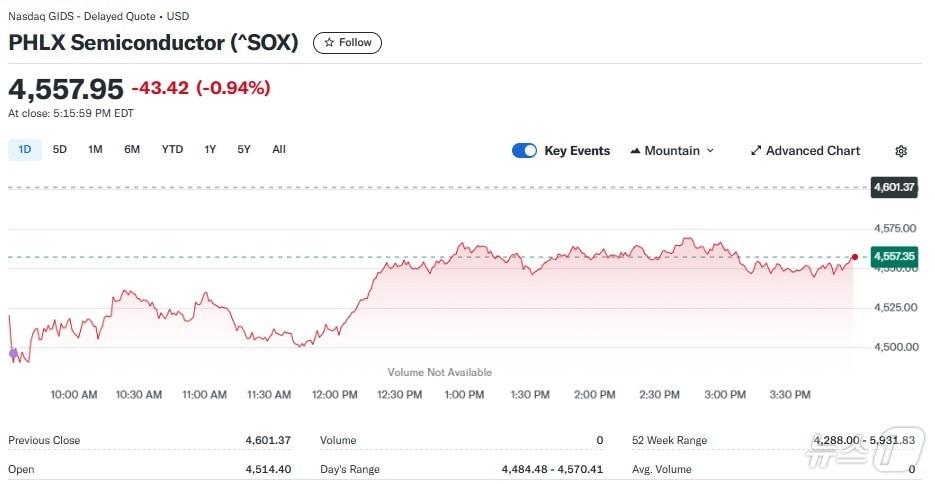Open the Advanced Chart link

(x=812, y=151)
